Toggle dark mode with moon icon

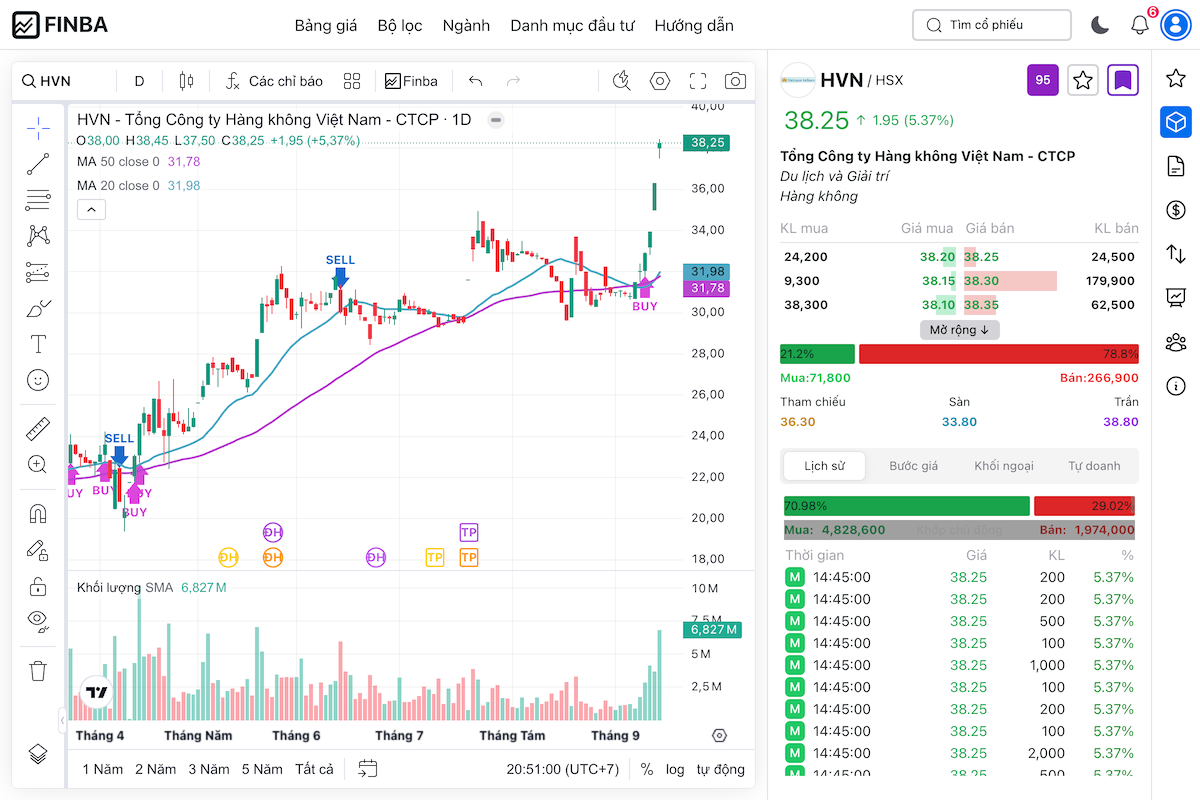(1100, 25)
